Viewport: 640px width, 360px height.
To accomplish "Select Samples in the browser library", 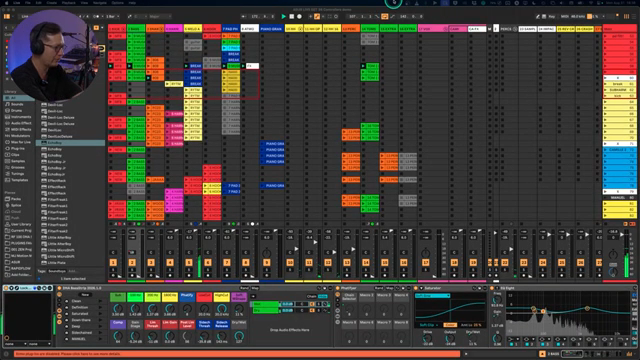I will pyautogui.click(x=18, y=161).
